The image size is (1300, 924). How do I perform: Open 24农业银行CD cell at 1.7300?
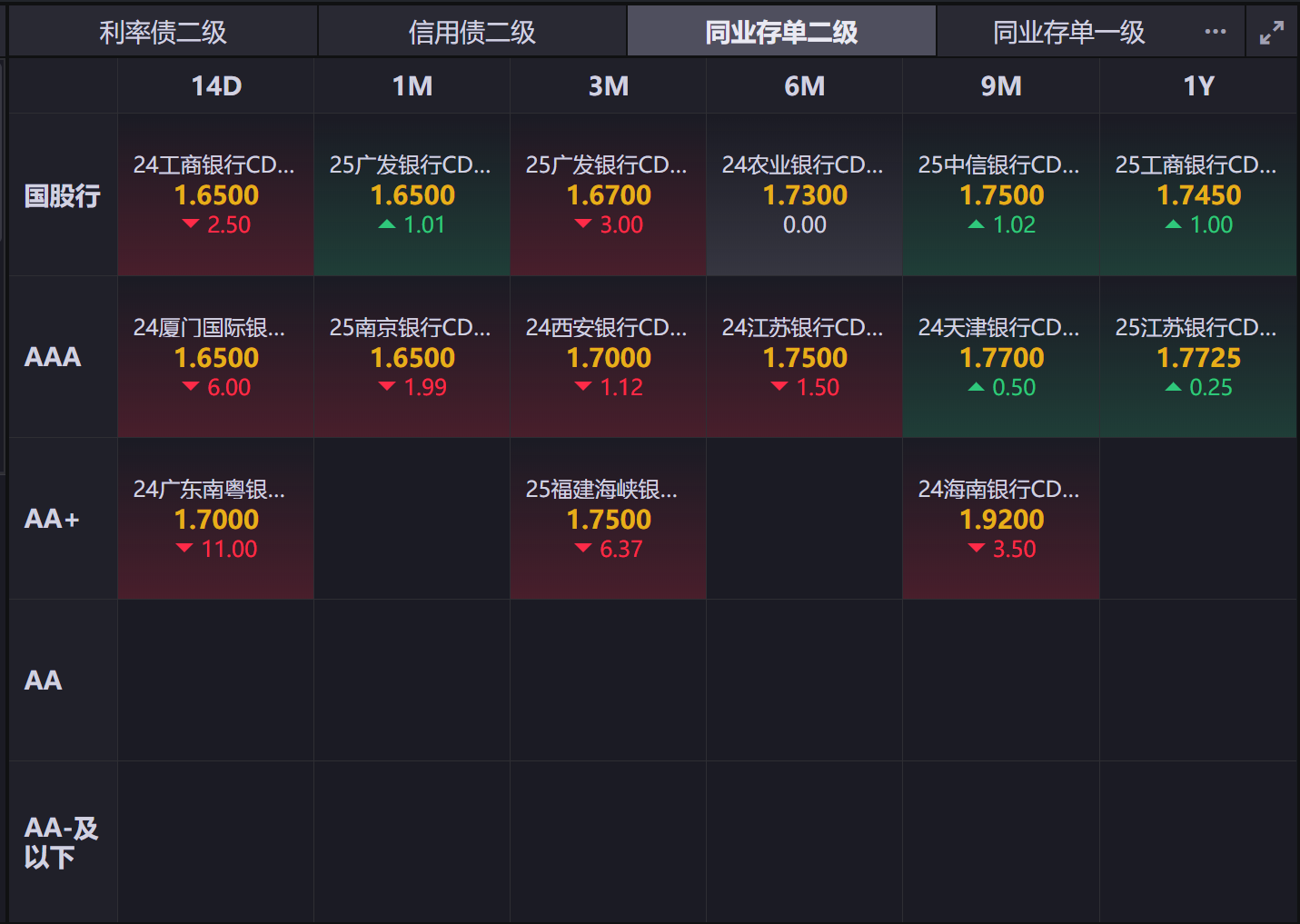(x=805, y=195)
